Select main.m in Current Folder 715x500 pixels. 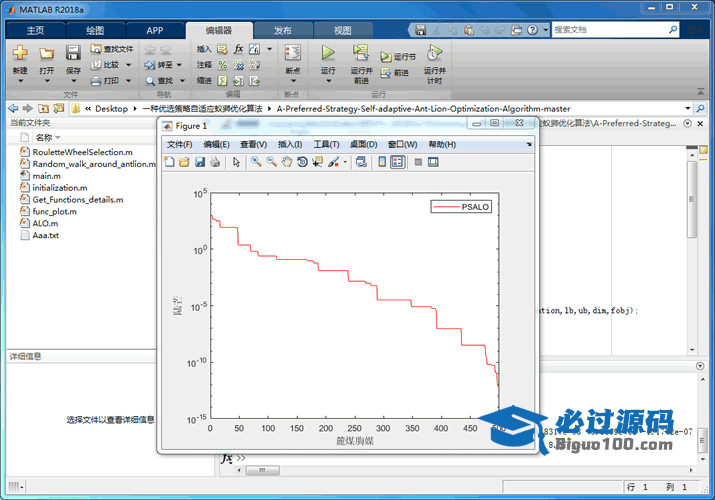pyautogui.click(x=46, y=176)
